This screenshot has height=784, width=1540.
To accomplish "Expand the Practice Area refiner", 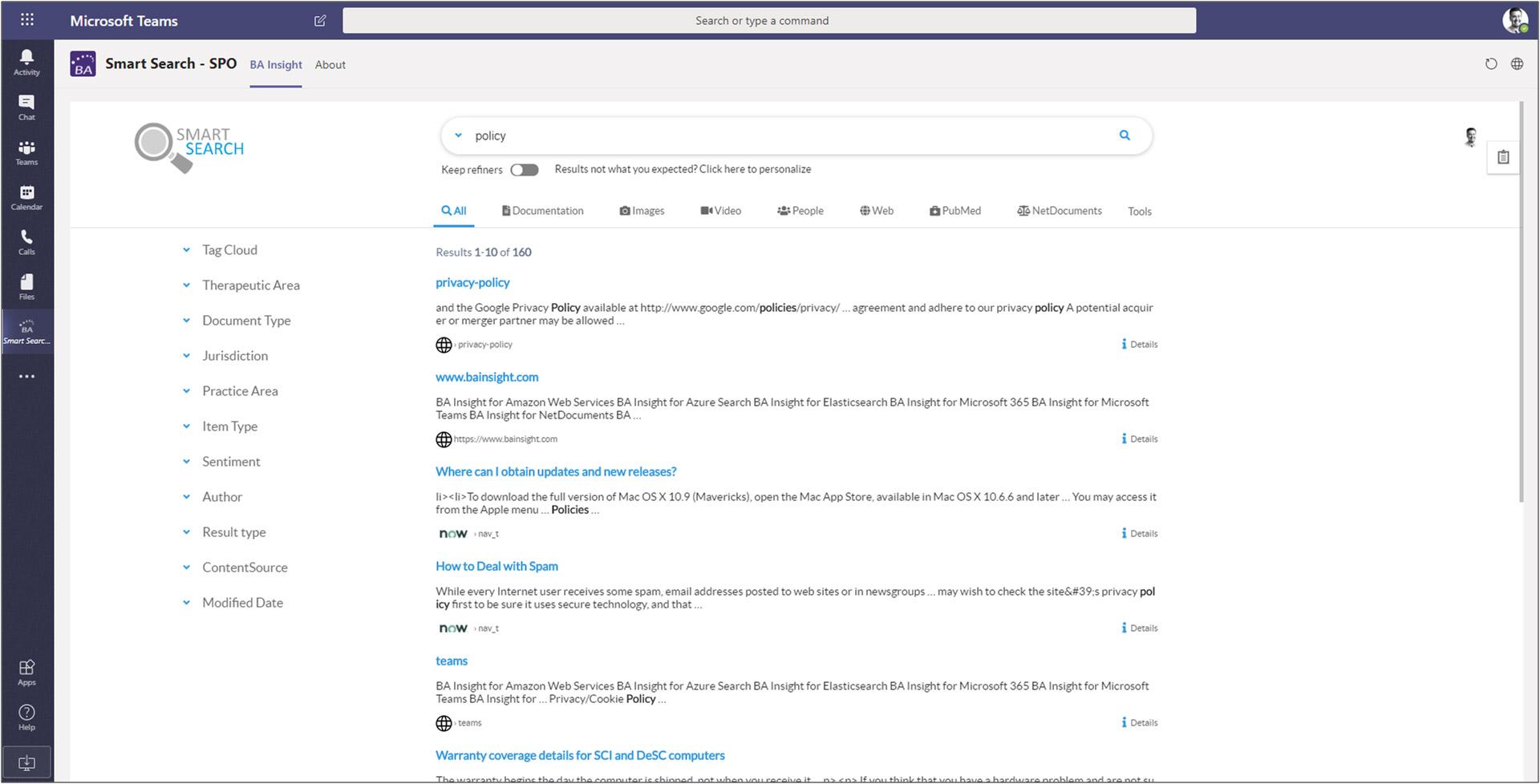I will tap(186, 391).
